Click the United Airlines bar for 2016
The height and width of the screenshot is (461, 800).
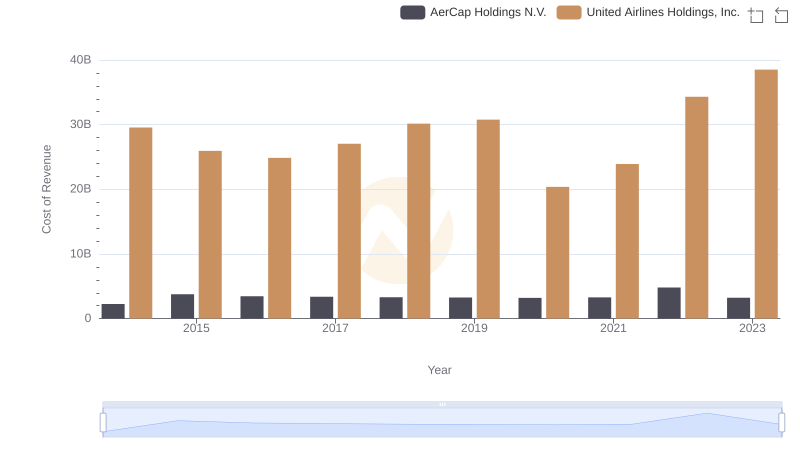280,238
